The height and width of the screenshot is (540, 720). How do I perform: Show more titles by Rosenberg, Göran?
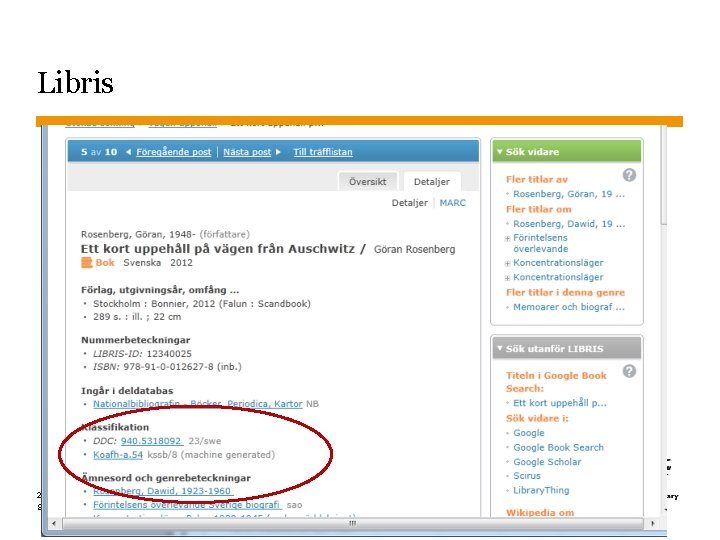pyautogui.click(x=568, y=194)
